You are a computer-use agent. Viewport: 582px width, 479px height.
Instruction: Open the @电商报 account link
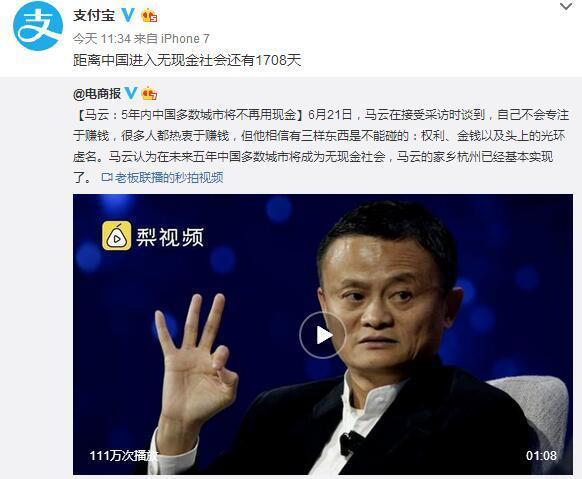(x=97, y=94)
